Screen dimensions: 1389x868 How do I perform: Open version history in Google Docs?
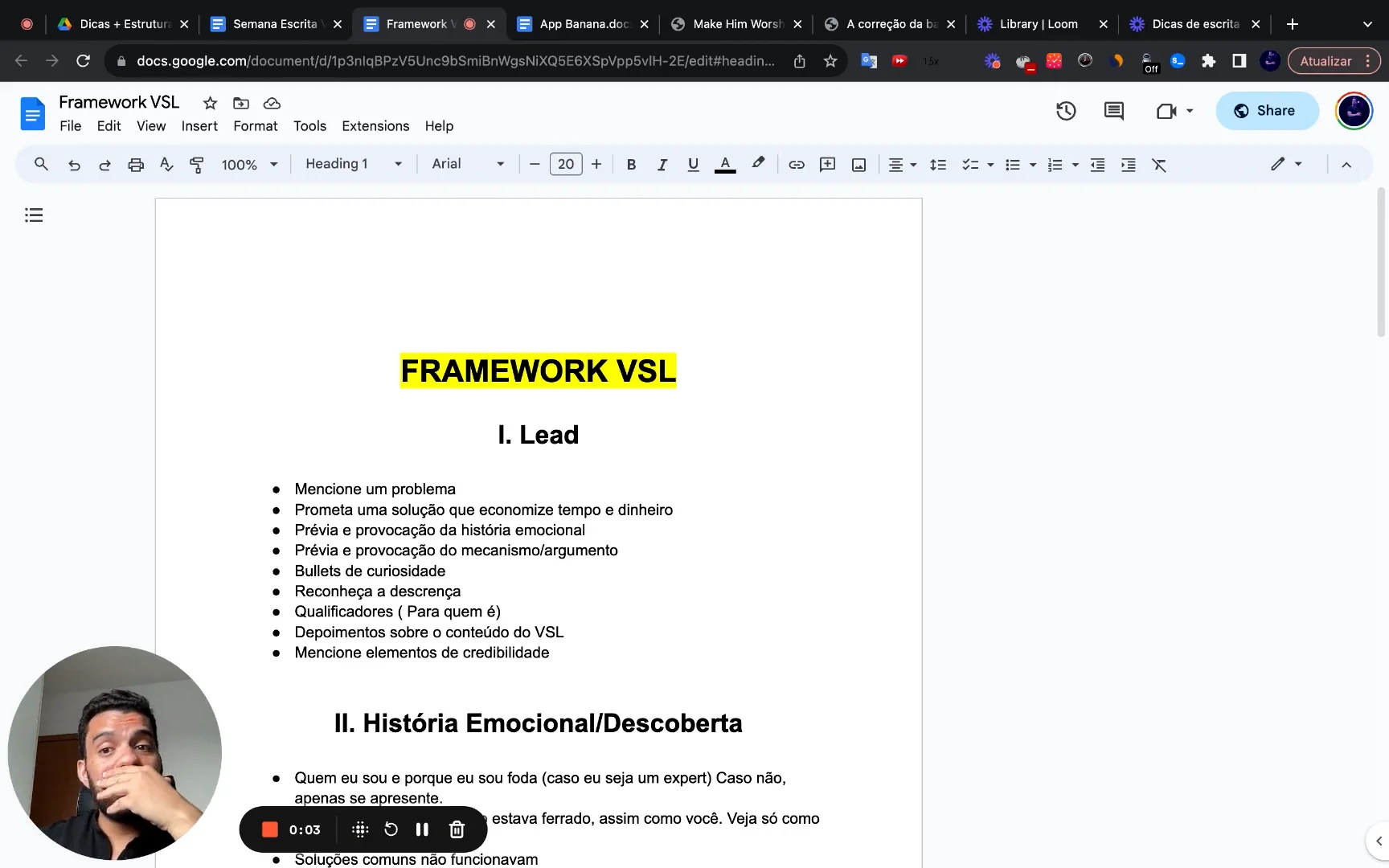pyautogui.click(x=1066, y=111)
